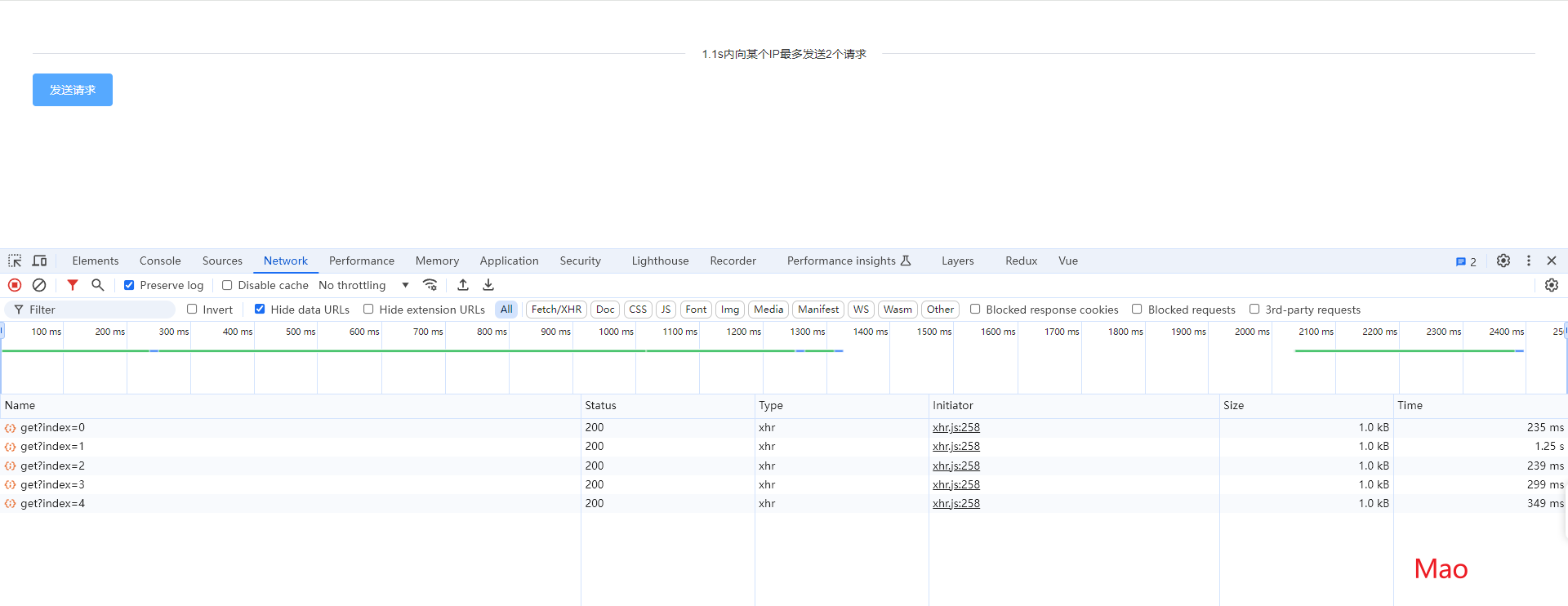
Task: Filter by JS requests
Action: (666, 310)
